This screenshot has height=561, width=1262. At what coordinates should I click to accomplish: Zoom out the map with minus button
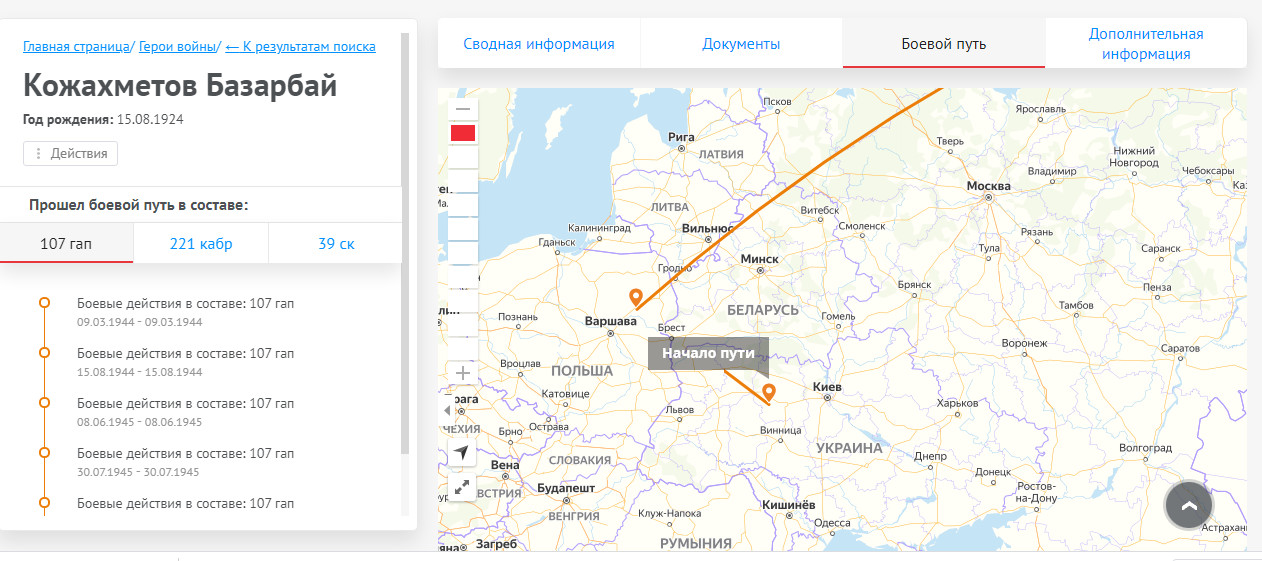tap(462, 108)
